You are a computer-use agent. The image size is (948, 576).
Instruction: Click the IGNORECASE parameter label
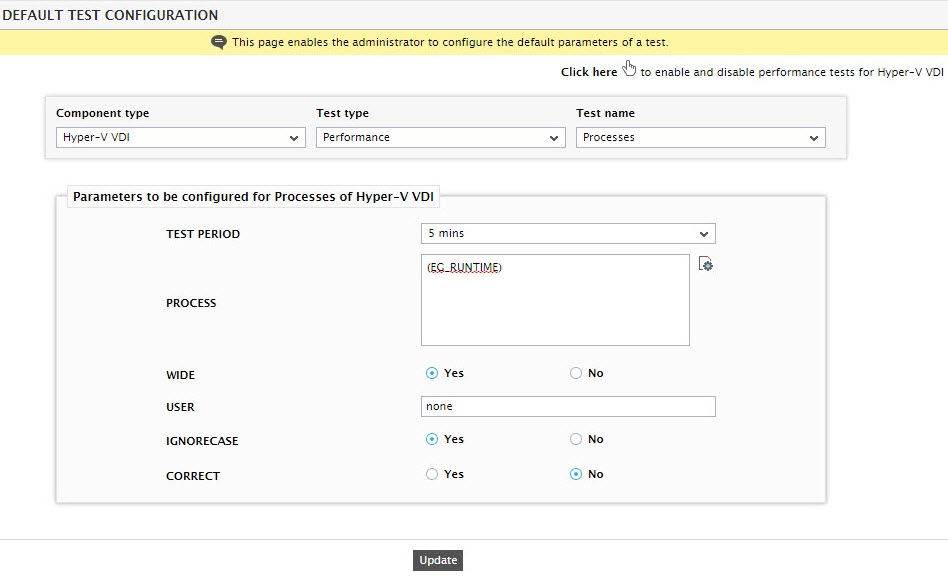coord(202,441)
